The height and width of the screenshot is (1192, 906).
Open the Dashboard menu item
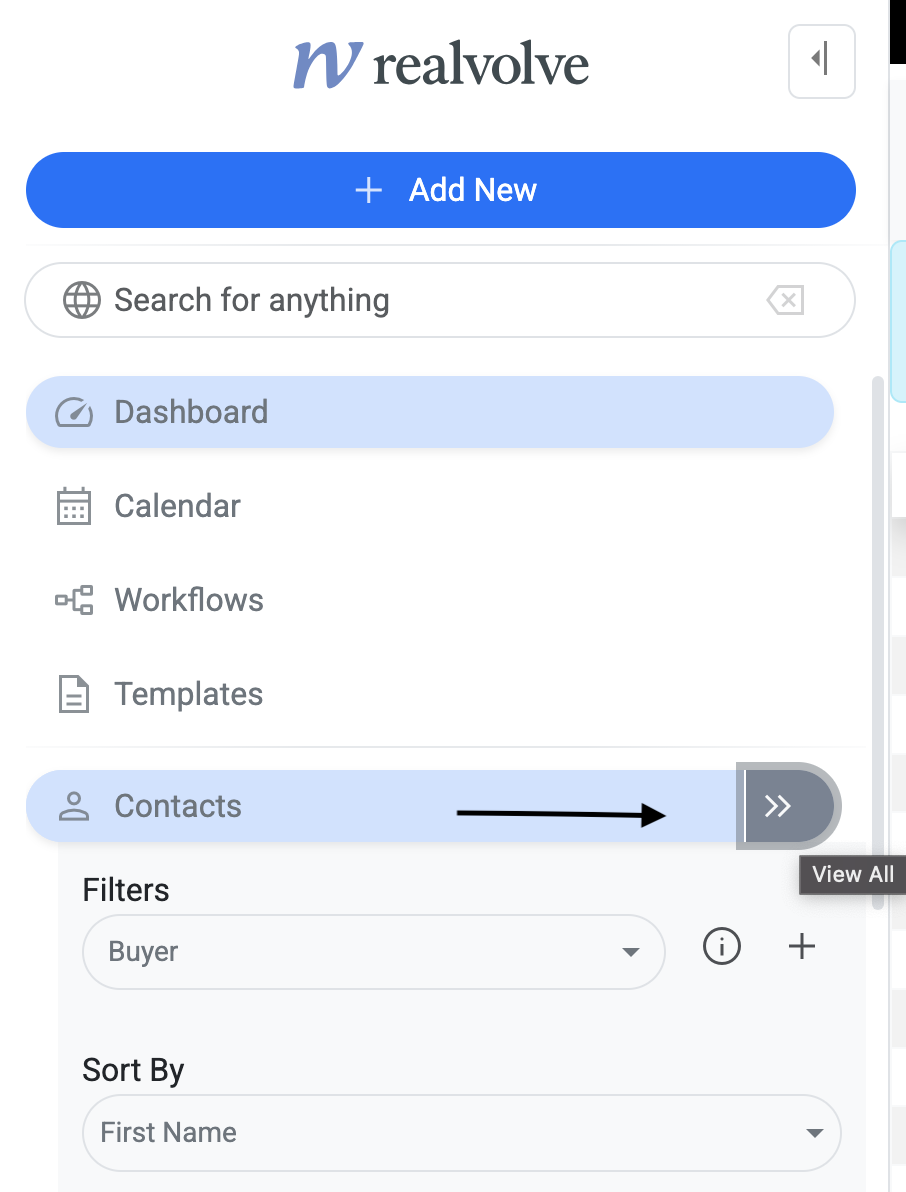tap(190, 412)
